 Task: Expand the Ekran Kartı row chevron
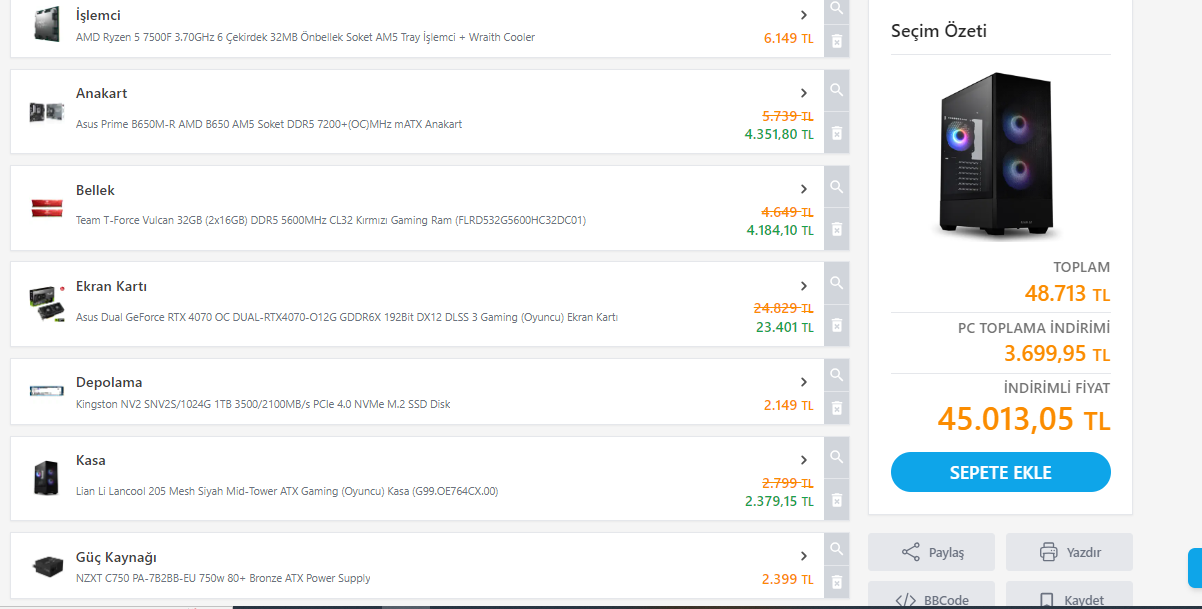[804, 286]
